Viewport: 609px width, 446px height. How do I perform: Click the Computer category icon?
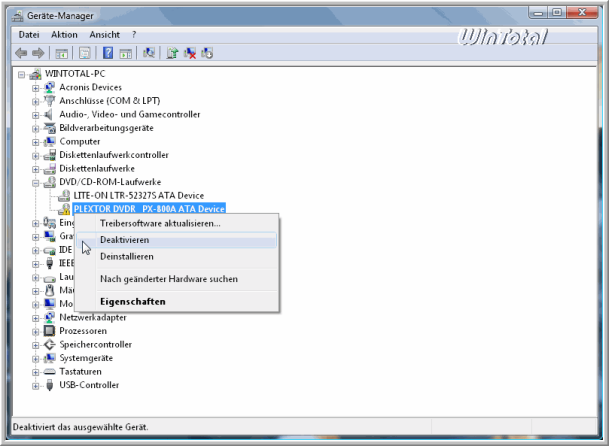49,141
